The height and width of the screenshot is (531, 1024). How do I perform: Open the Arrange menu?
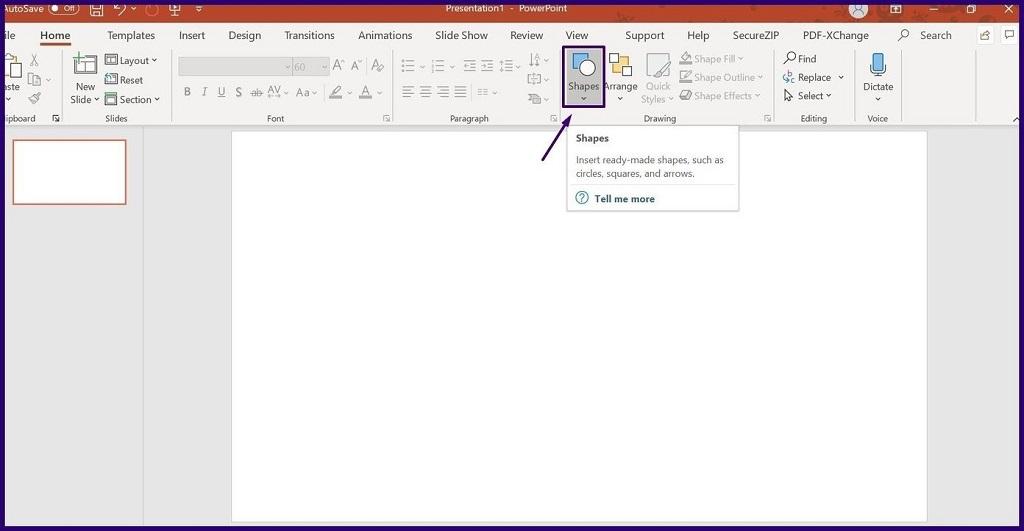[620, 77]
